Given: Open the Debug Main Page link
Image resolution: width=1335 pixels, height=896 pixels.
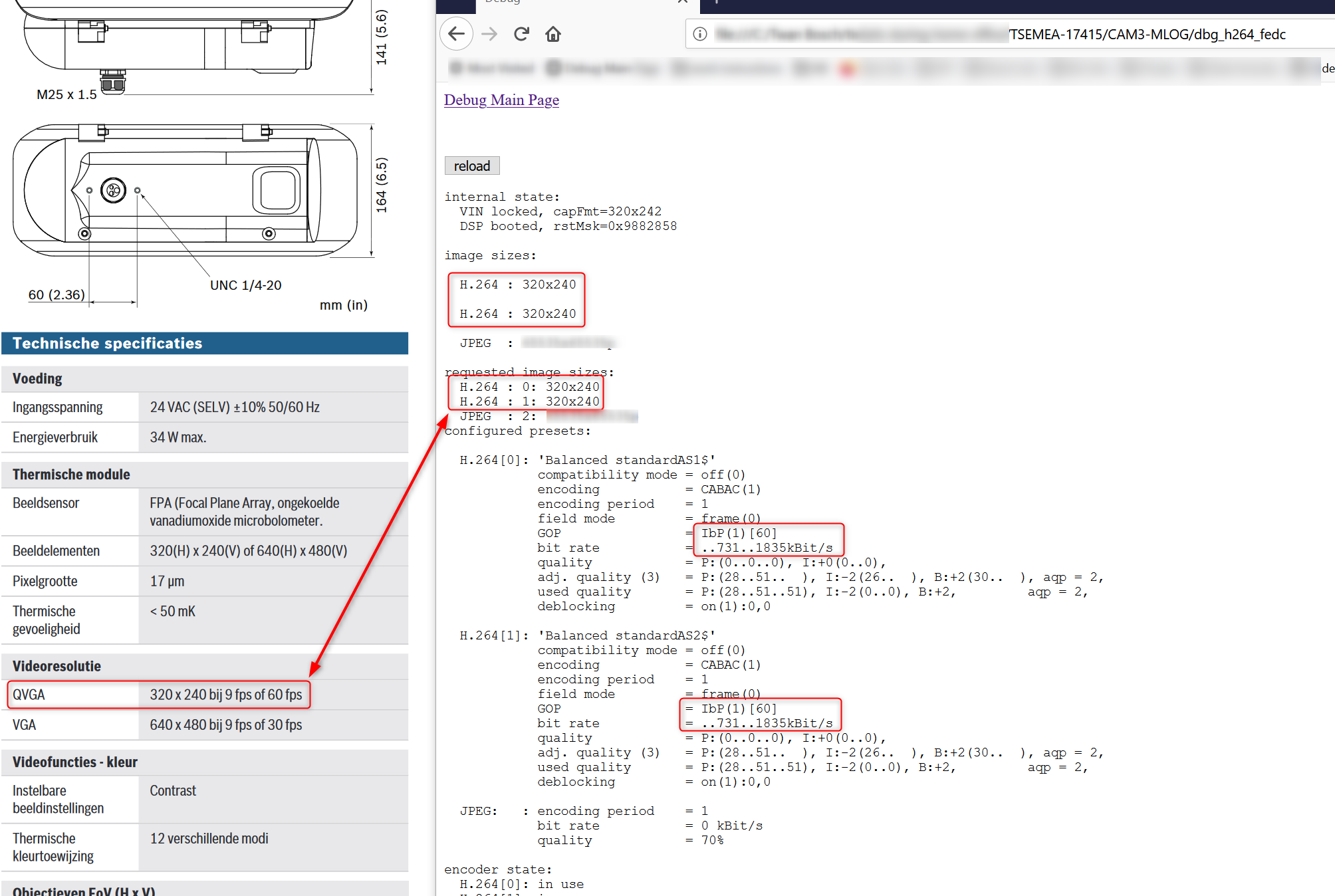Looking at the screenshot, I should (501, 100).
